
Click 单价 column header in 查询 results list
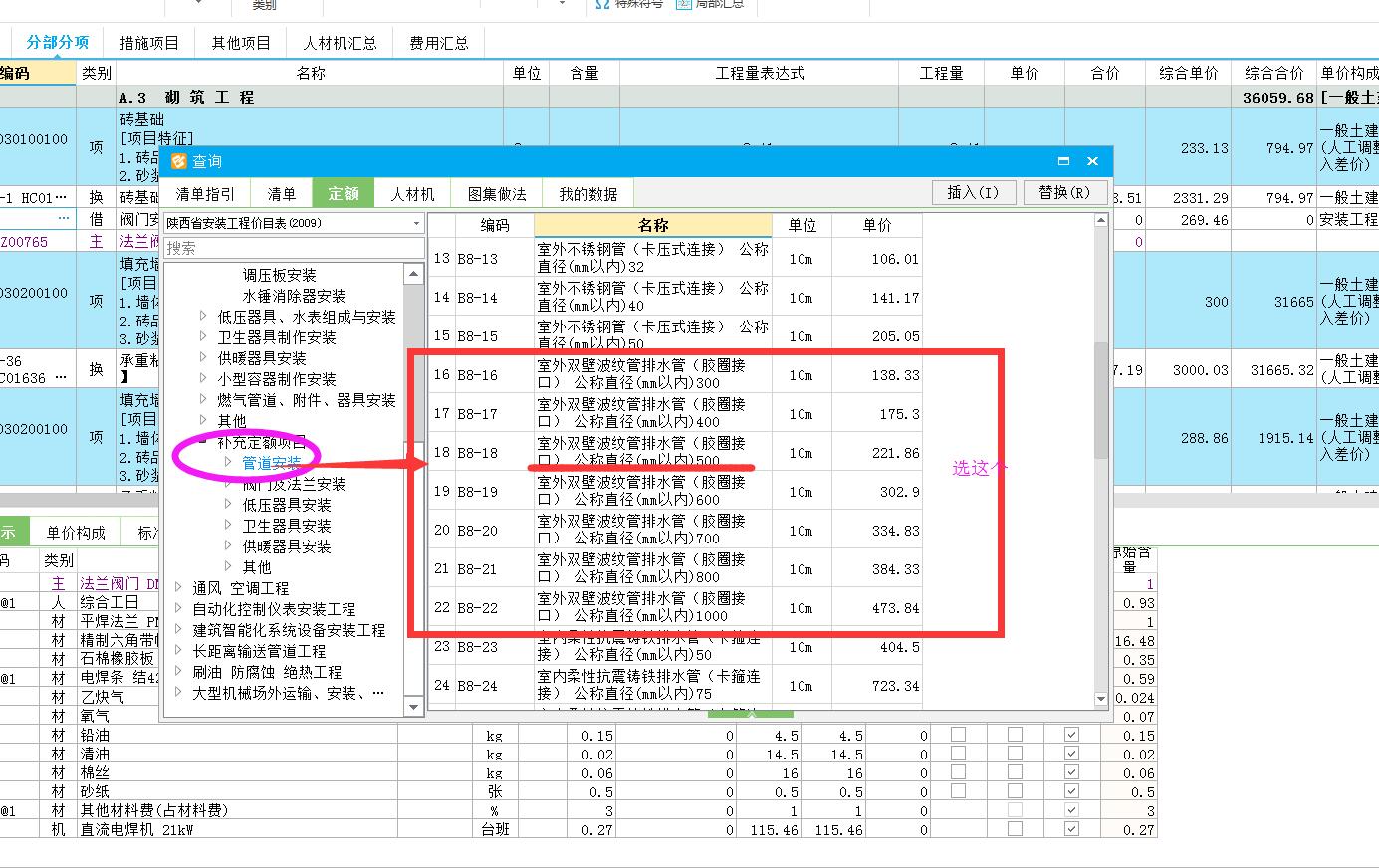[x=877, y=225]
